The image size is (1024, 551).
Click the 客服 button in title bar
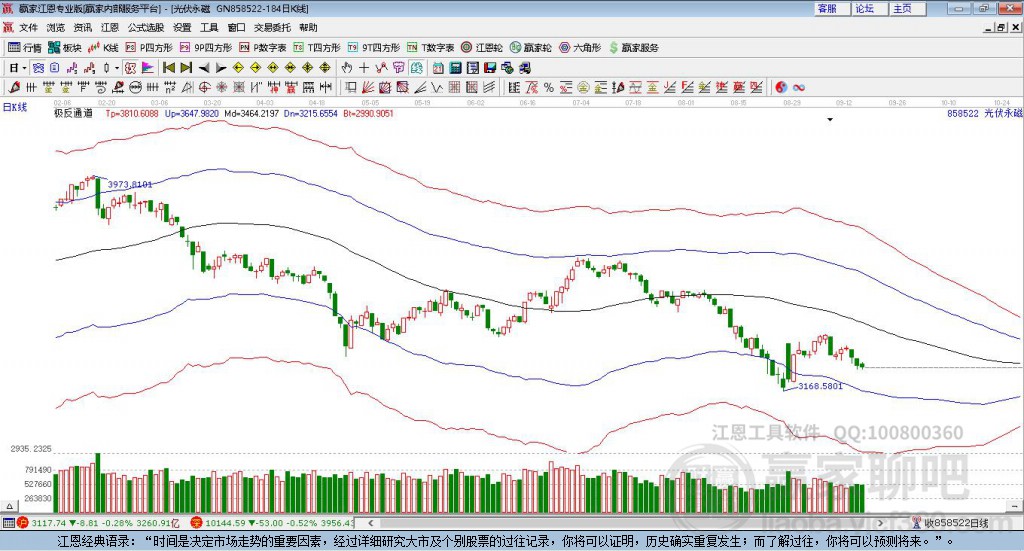point(832,8)
